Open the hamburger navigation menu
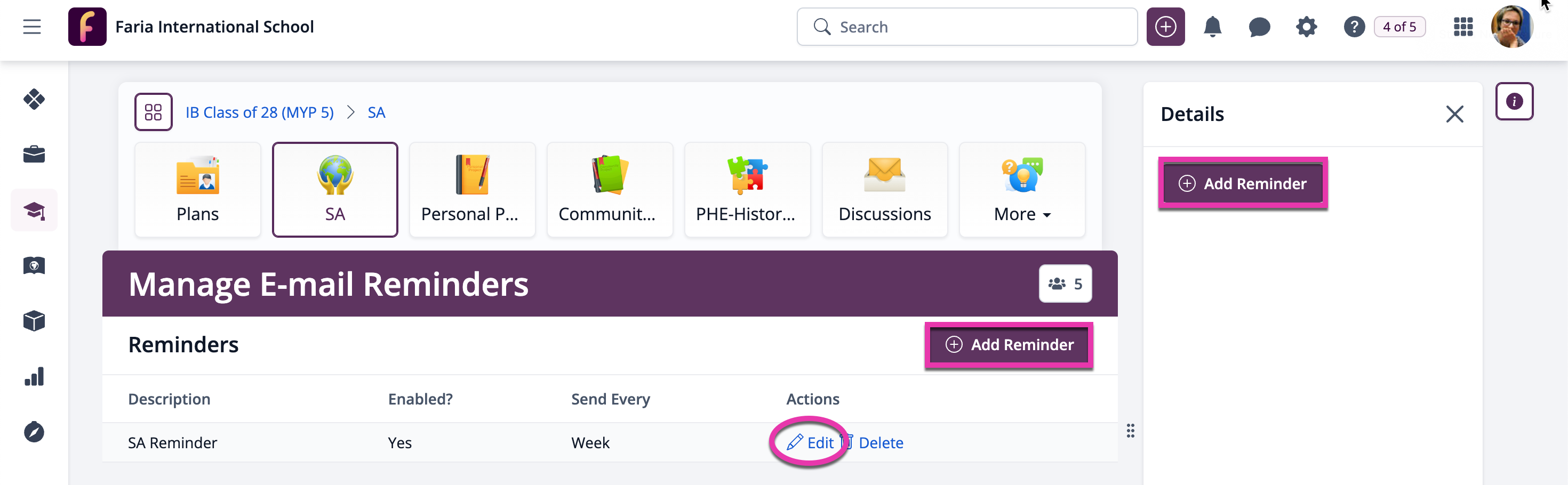Screen dimensions: 1568x485 [x=31, y=27]
